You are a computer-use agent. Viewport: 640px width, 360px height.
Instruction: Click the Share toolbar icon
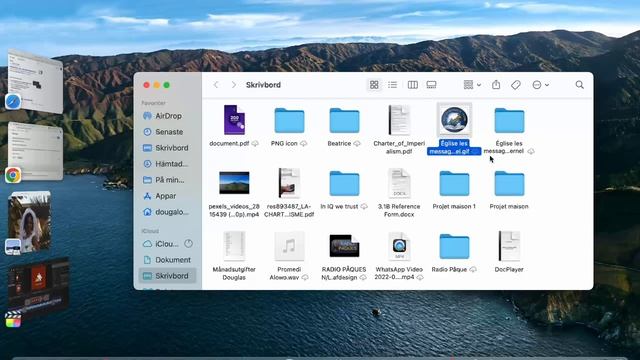(x=496, y=84)
